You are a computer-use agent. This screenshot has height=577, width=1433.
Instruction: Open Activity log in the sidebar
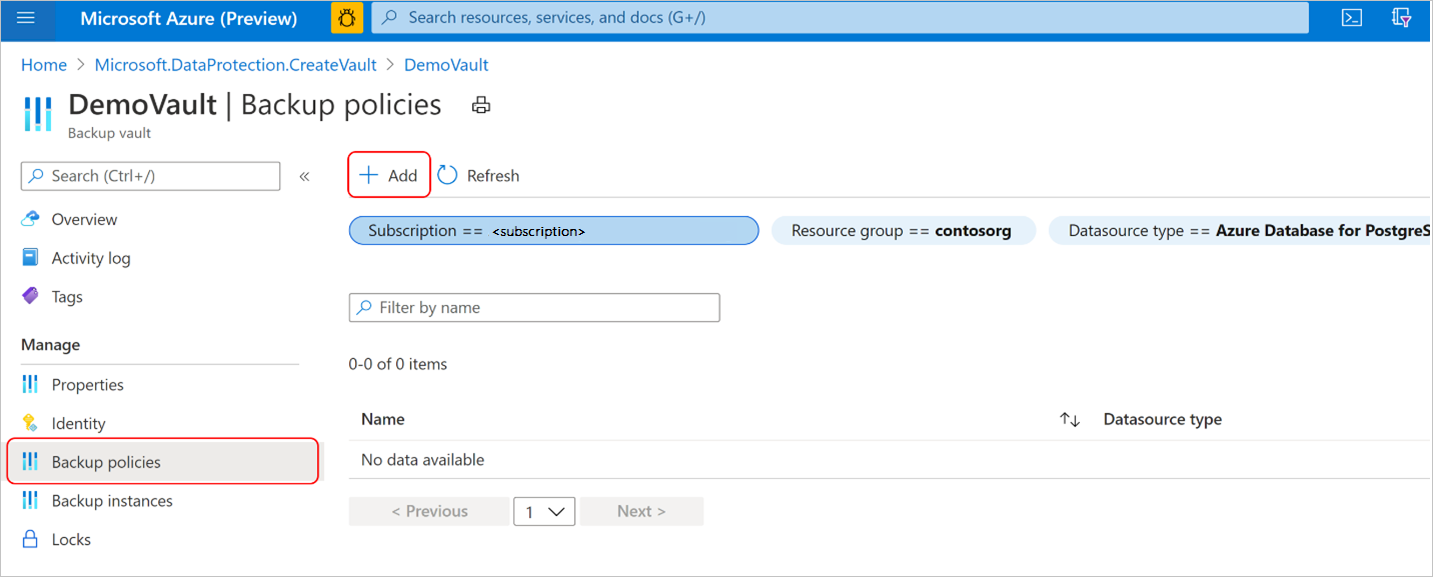click(90, 258)
